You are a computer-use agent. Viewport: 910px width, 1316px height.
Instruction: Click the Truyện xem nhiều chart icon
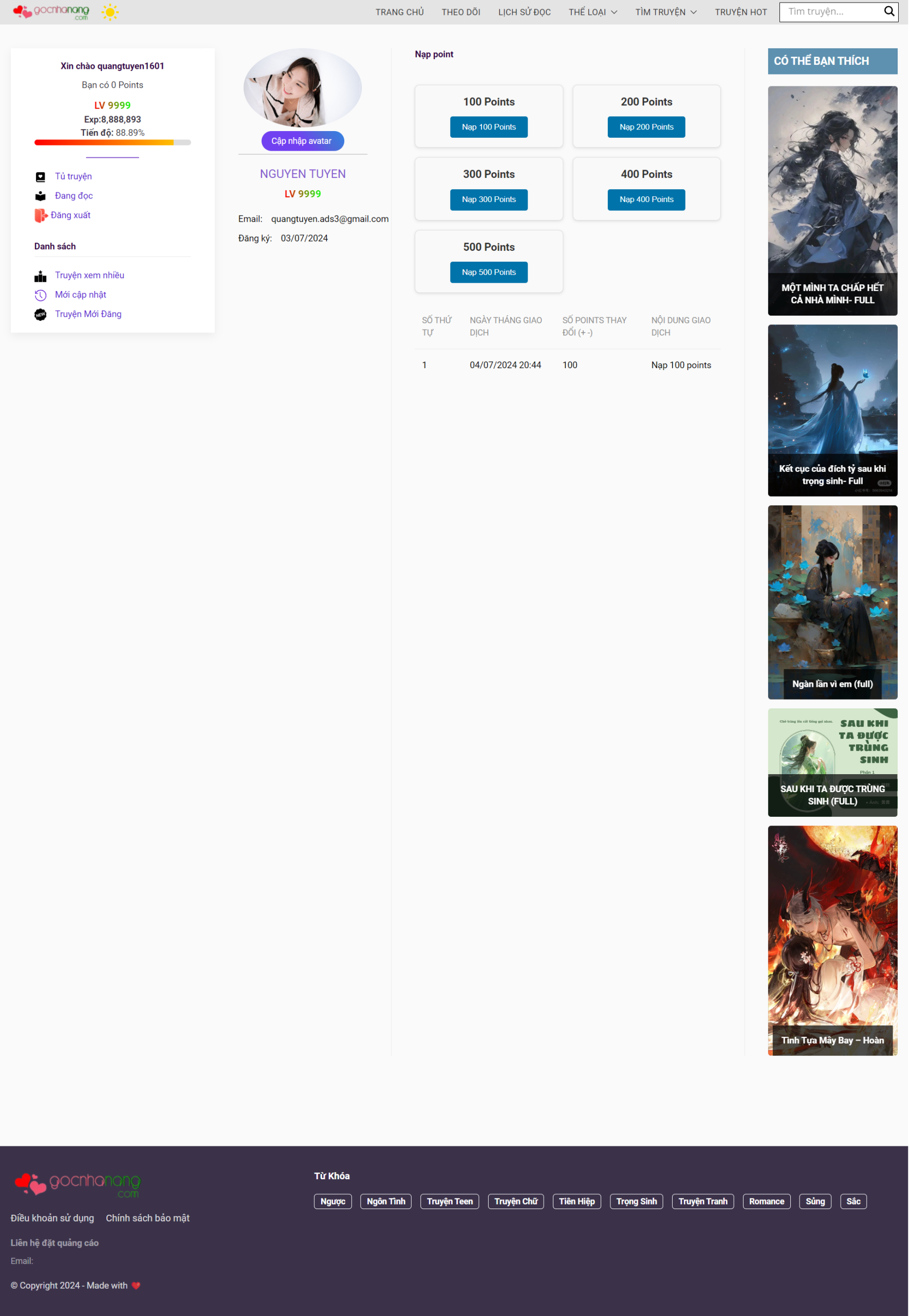click(41, 276)
